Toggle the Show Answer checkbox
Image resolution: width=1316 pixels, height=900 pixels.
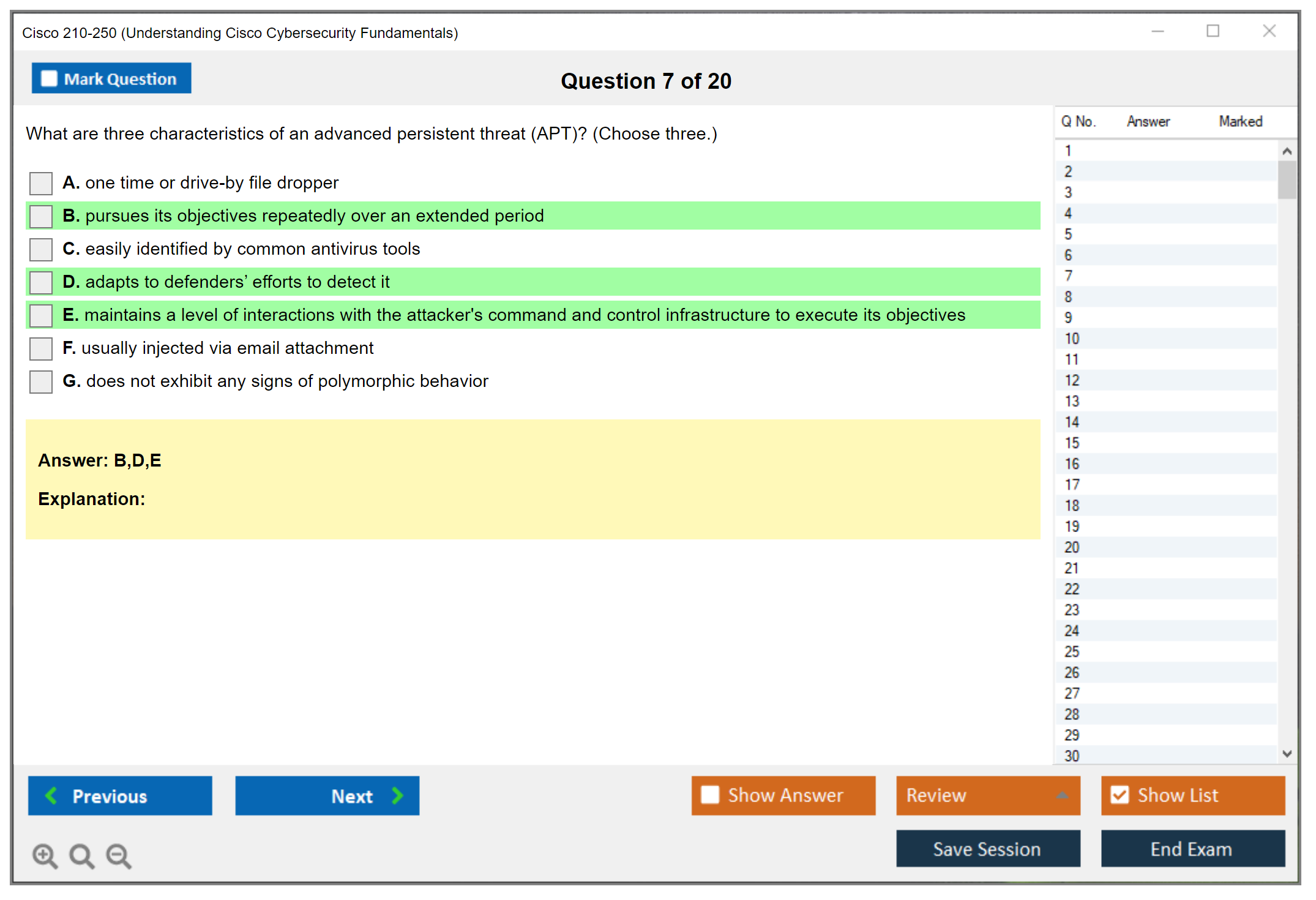click(710, 795)
